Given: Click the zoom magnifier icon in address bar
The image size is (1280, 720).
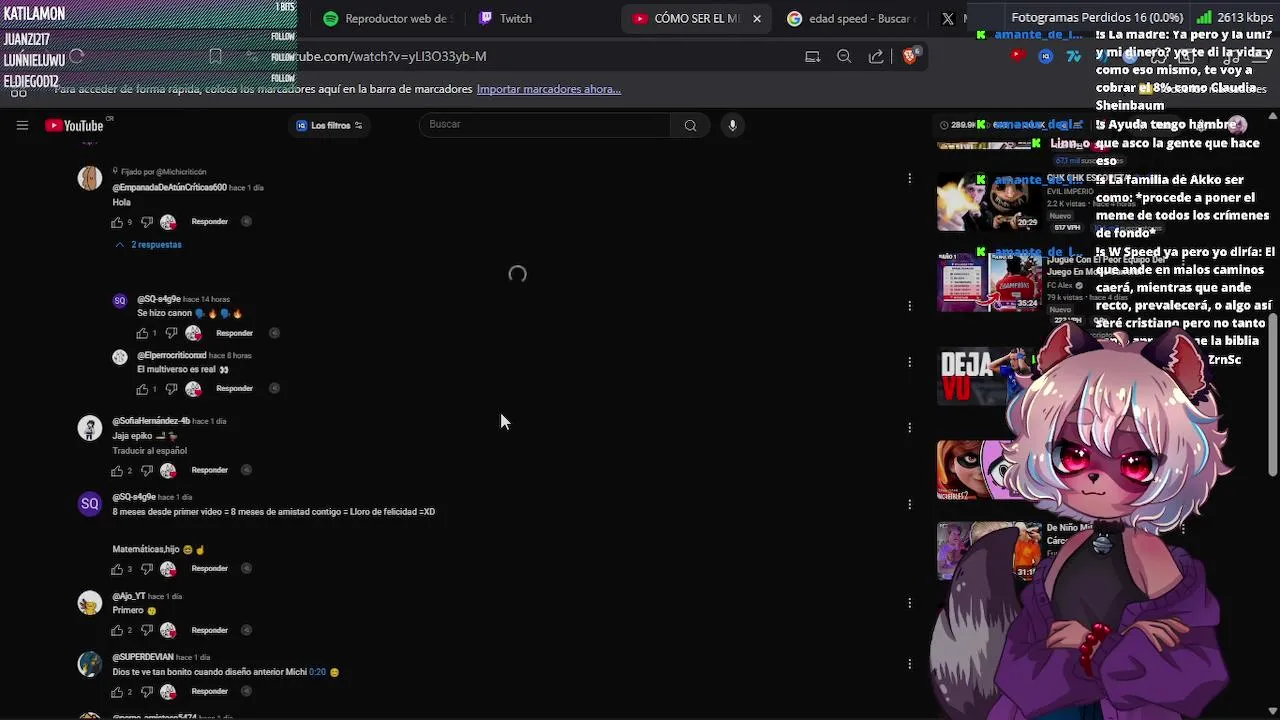Looking at the screenshot, I should click(844, 57).
